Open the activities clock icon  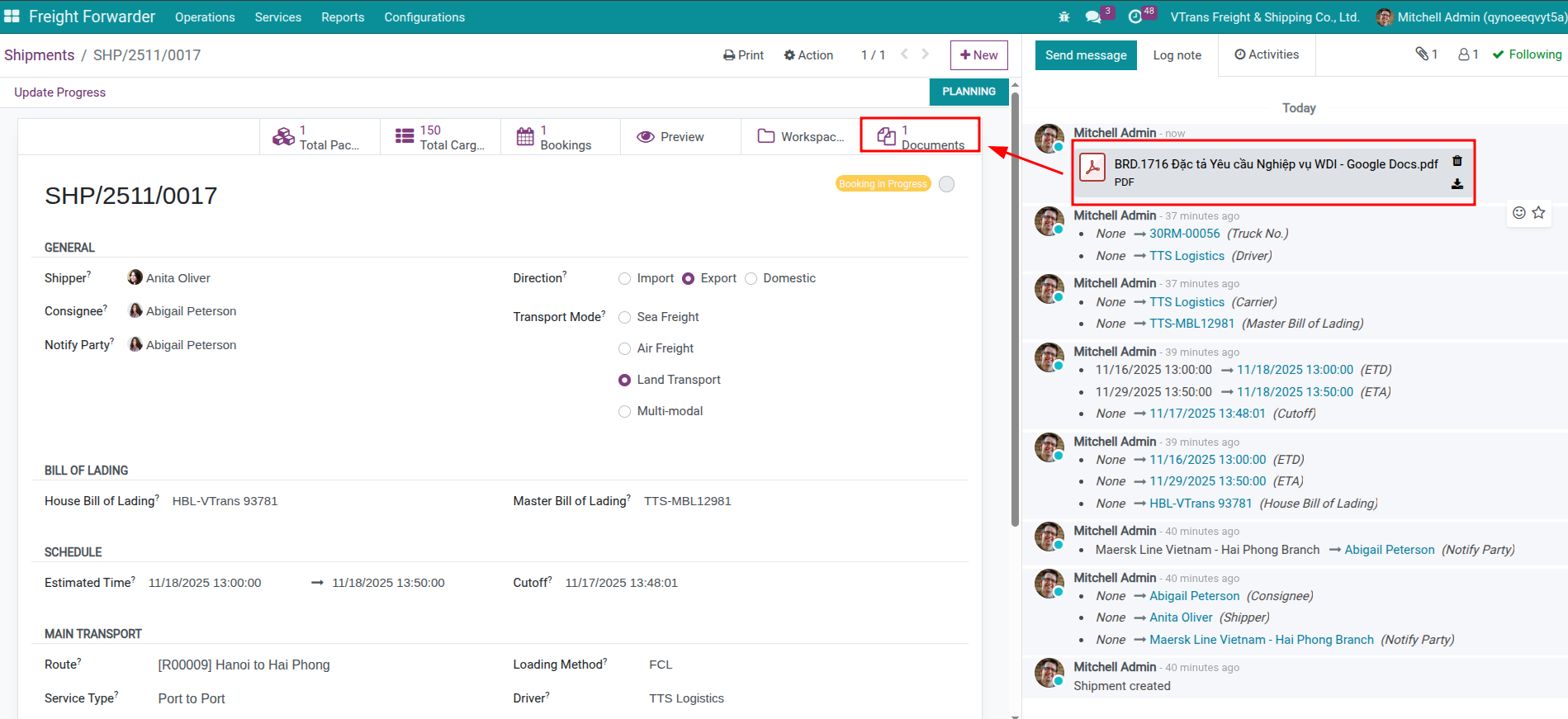tap(1135, 17)
